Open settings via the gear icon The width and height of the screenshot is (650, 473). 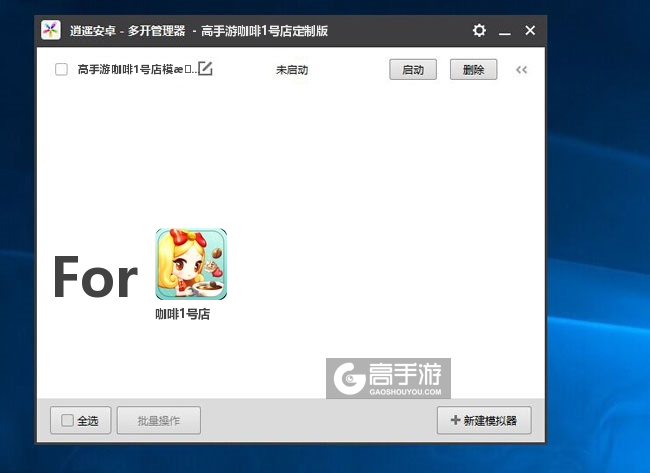click(x=479, y=30)
